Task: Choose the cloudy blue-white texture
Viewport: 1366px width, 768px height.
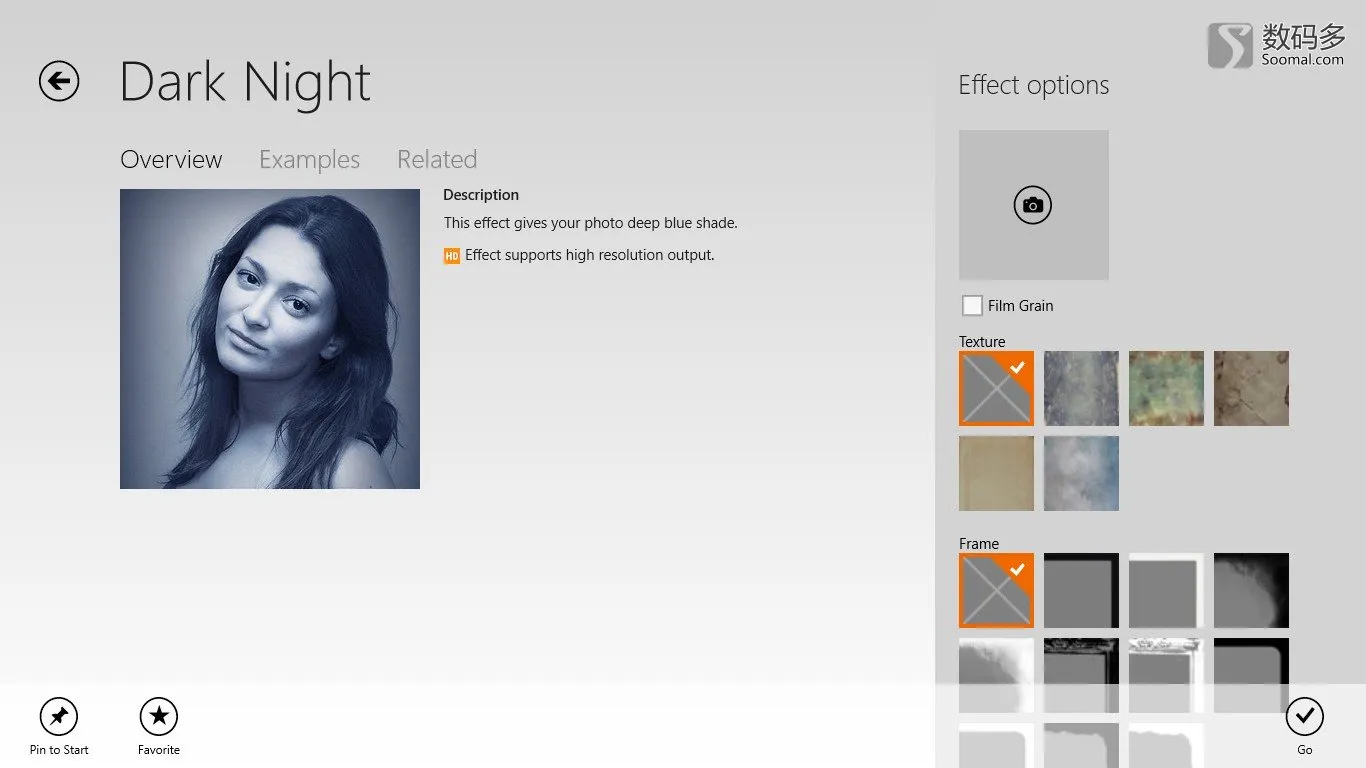Action: point(1081,473)
